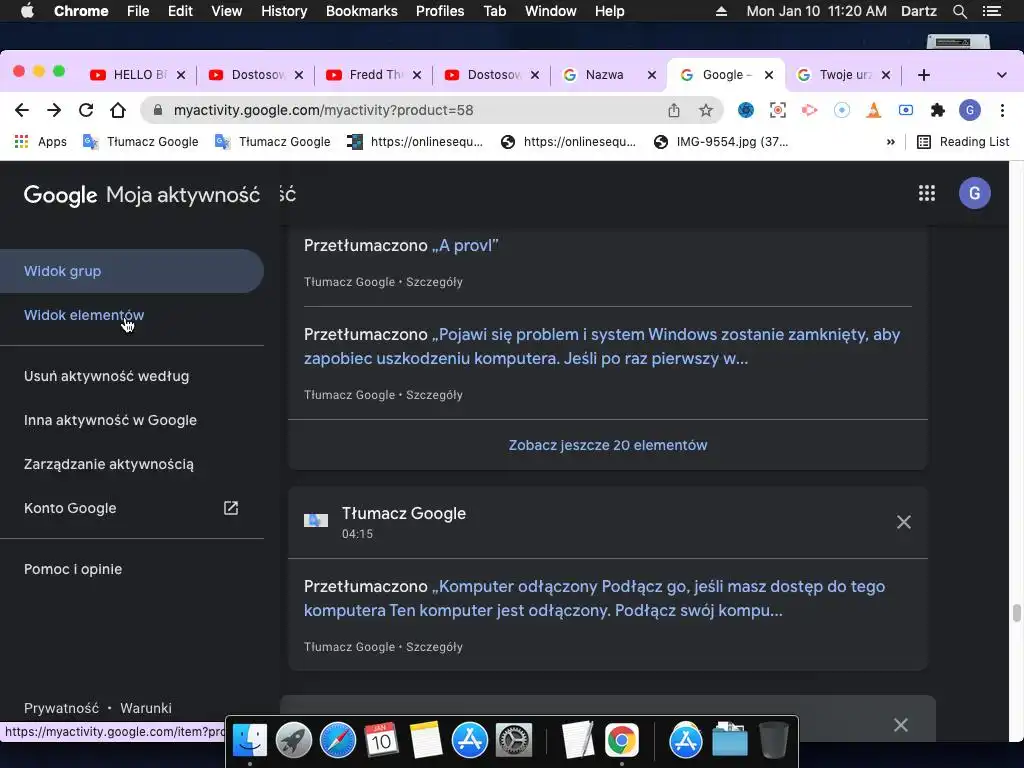Open the Chrome profile avatar G in toolbar

[x=970, y=110]
